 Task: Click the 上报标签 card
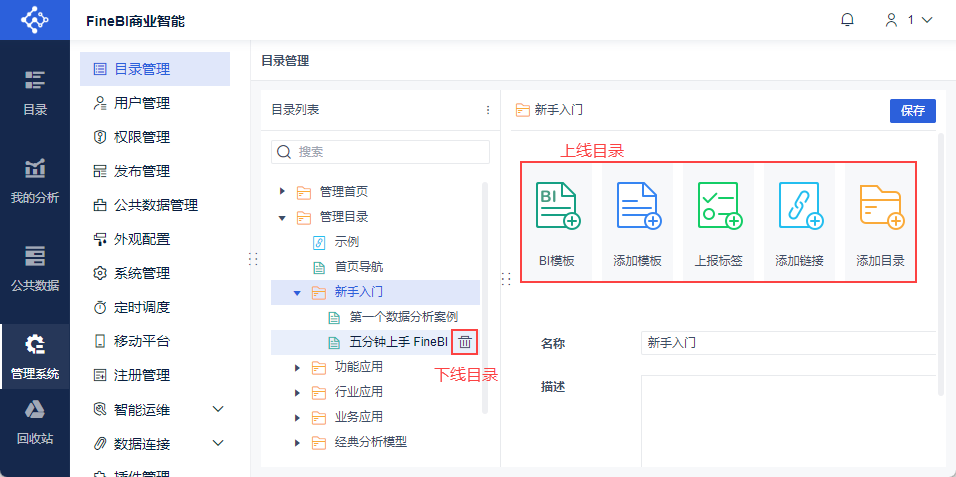pyautogui.click(x=719, y=221)
